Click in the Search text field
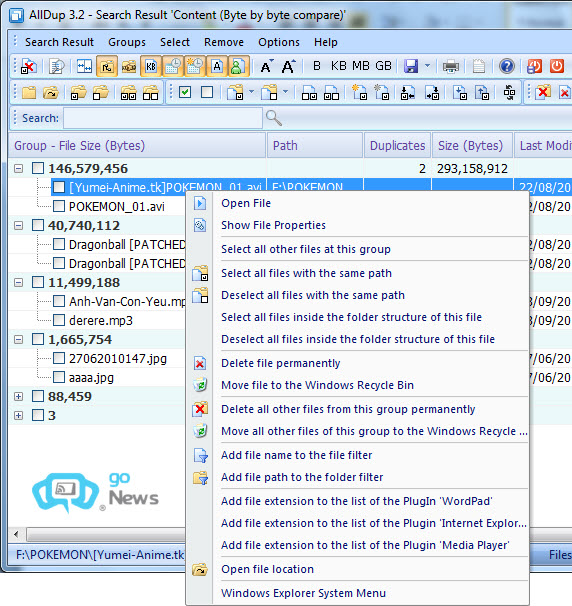The image size is (572, 606). (x=163, y=118)
